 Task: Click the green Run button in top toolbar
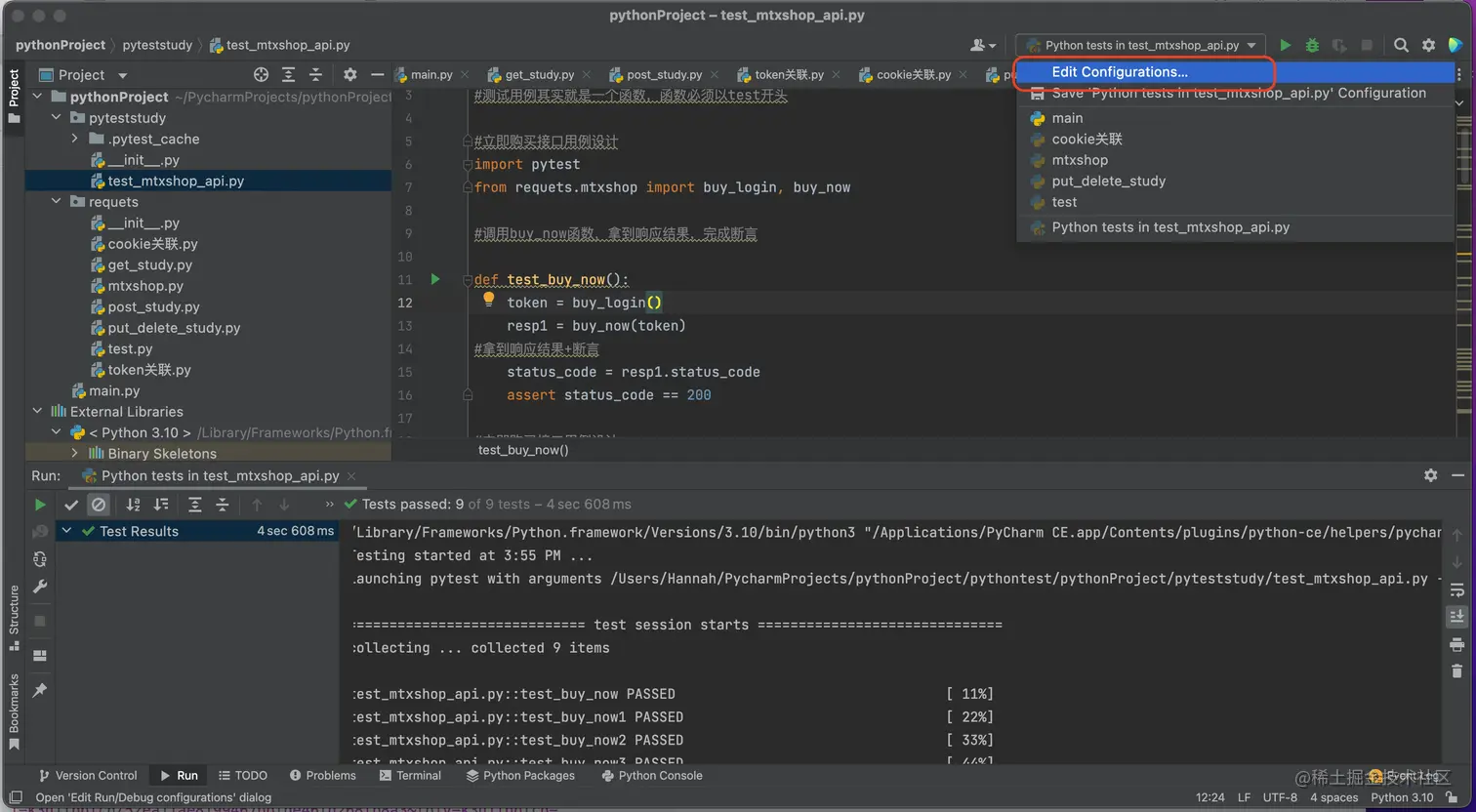click(x=1286, y=45)
